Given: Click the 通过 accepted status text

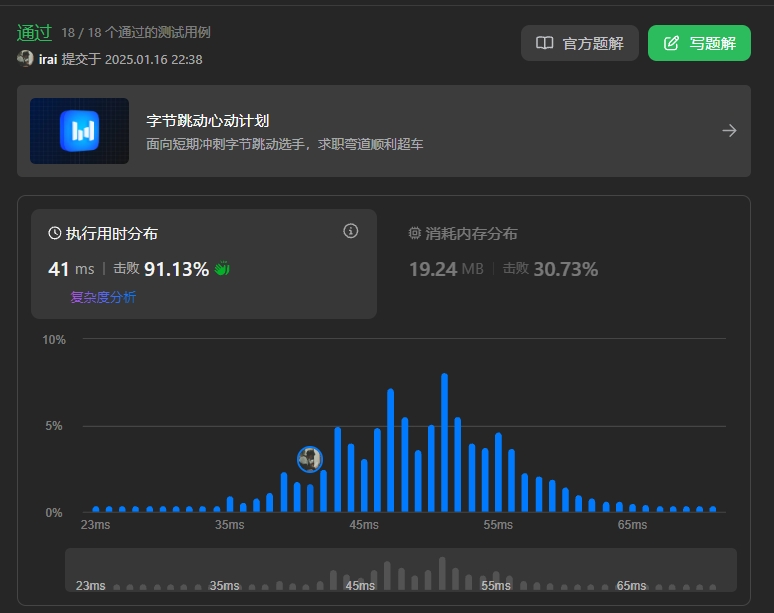Looking at the screenshot, I should pyautogui.click(x=34, y=33).
